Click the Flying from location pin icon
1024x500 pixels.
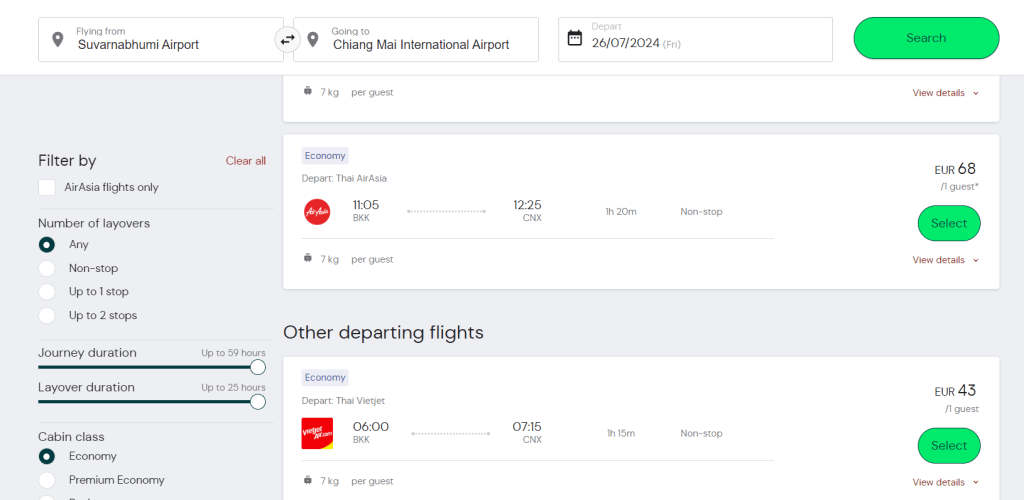point(57,39)
